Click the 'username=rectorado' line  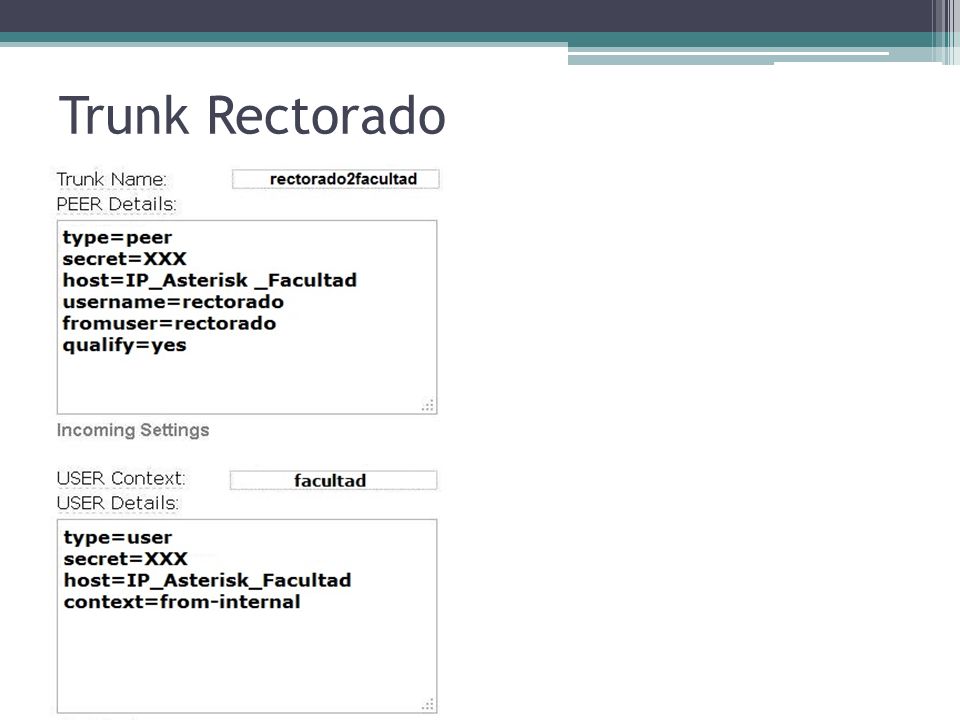(173, 302)
